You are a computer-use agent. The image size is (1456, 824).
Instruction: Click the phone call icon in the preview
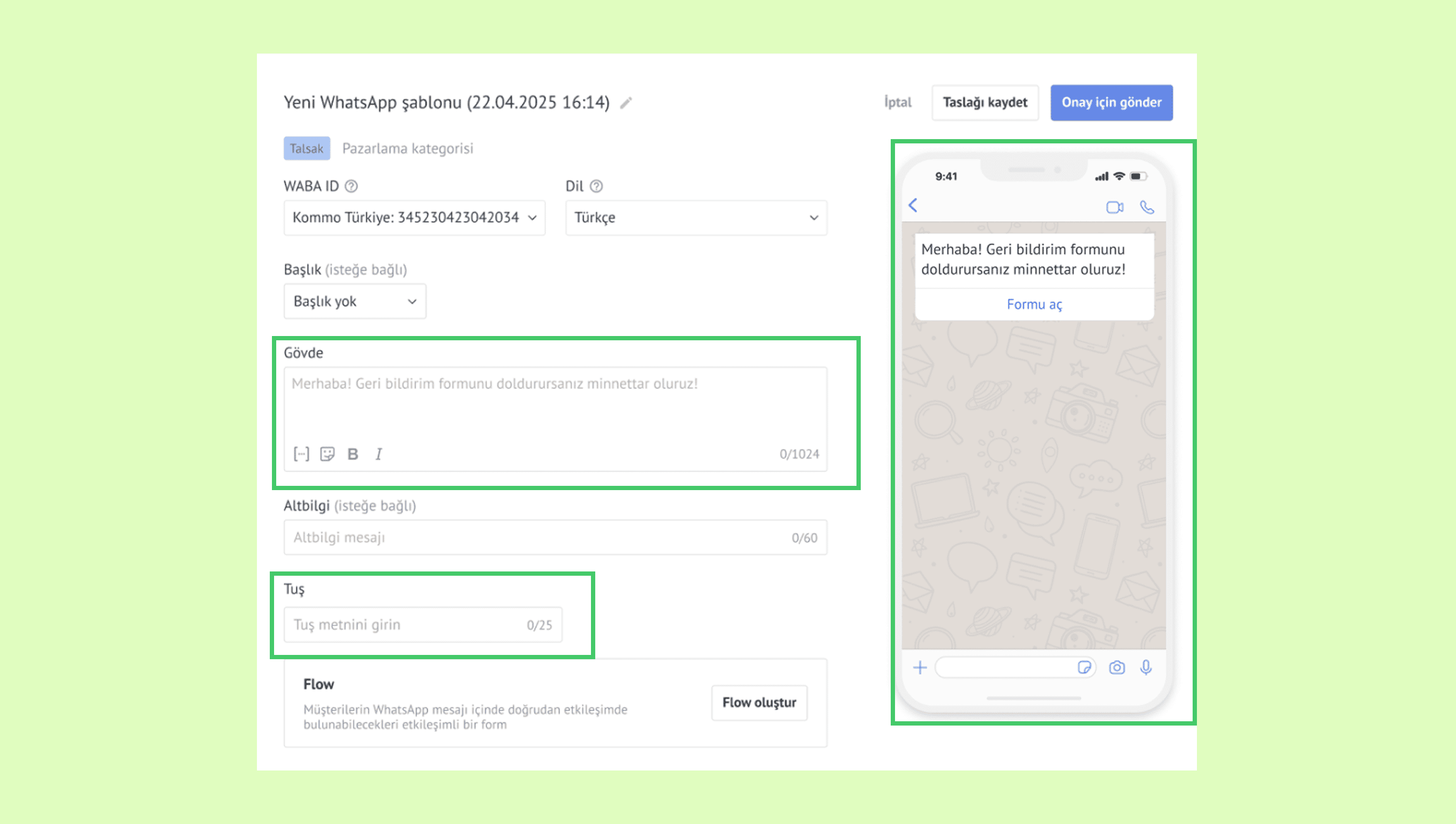[x=1147, y=207]
